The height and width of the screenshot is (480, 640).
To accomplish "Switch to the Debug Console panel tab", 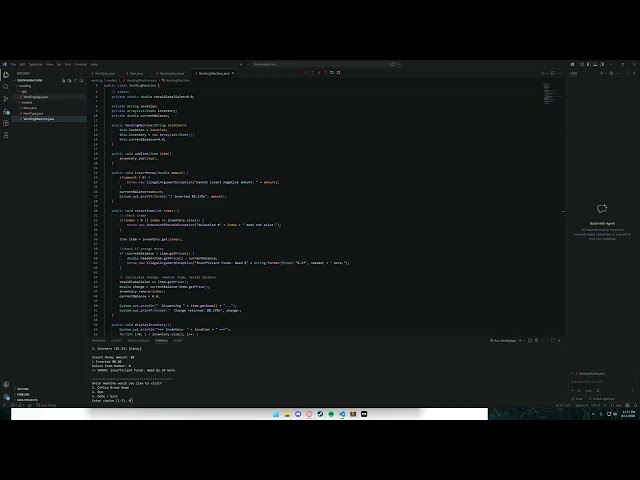I will [x=138, y=341].
